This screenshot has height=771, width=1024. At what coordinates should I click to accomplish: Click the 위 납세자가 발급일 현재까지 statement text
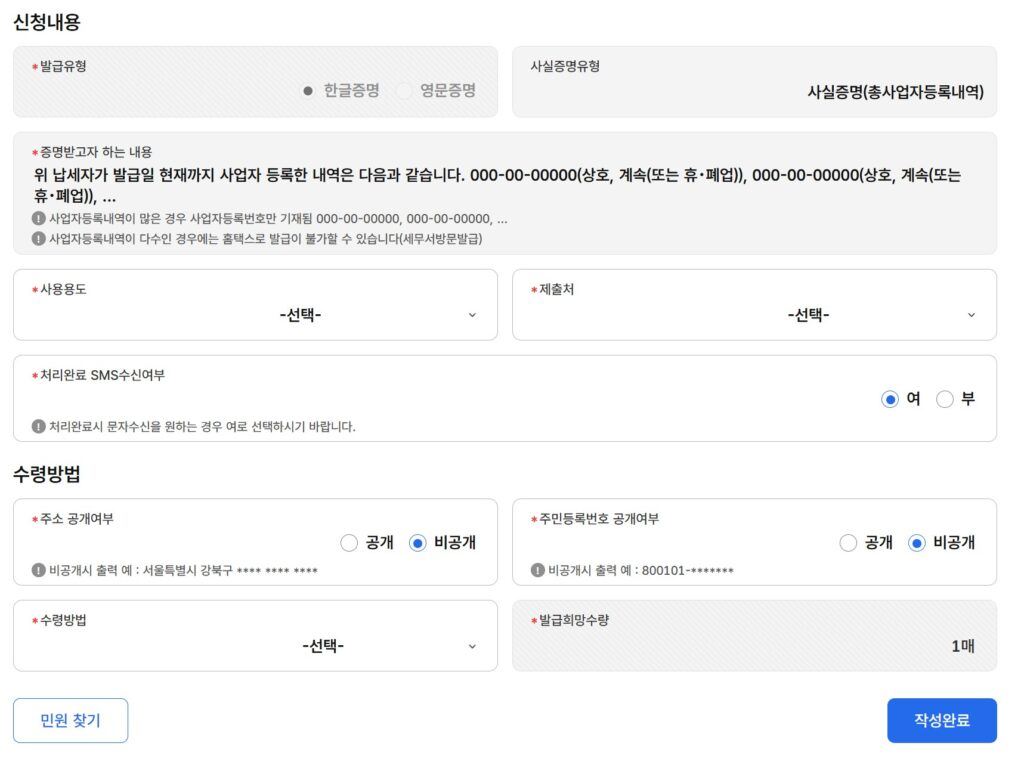pos(497,185)
